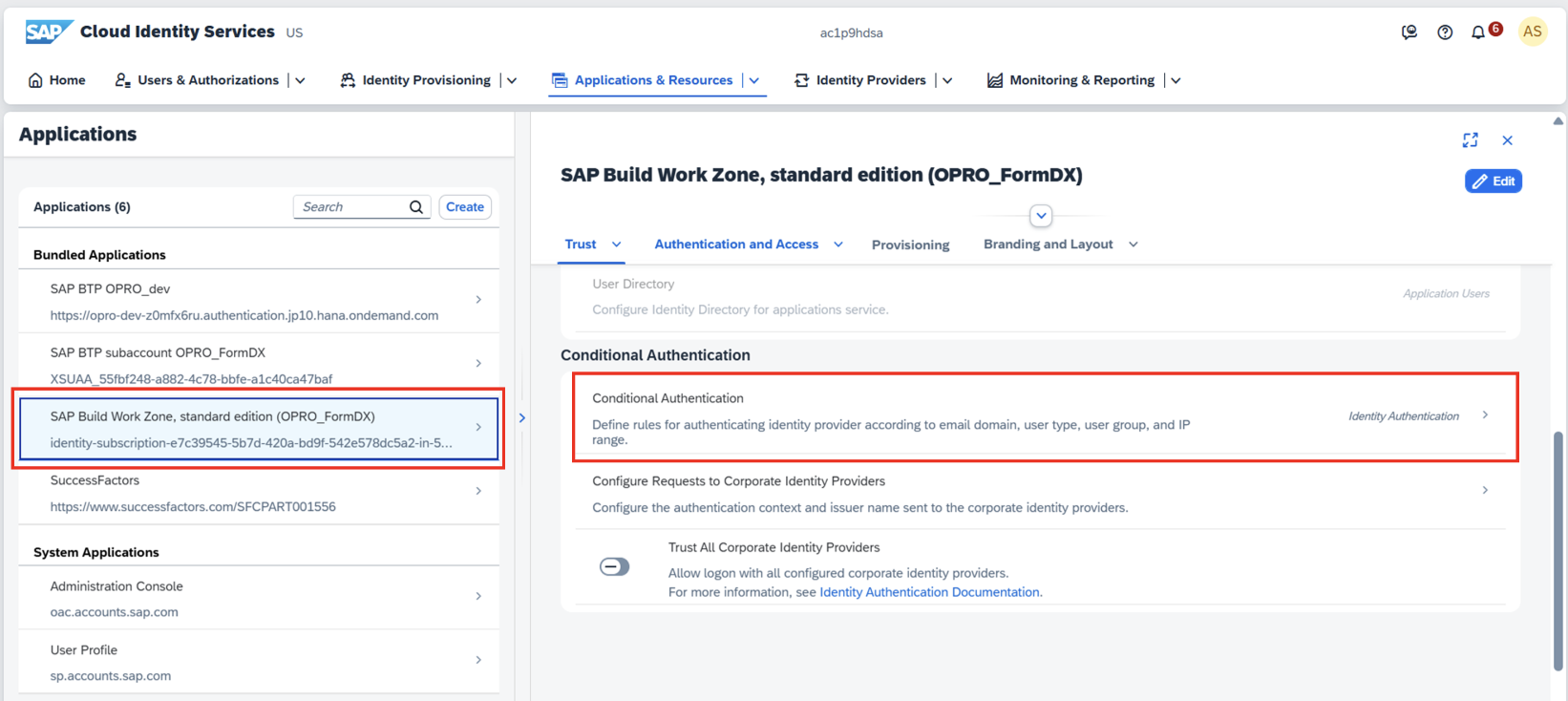Click the Edit button
The image size is (1568, 701).
click(x=1493, y=181)
